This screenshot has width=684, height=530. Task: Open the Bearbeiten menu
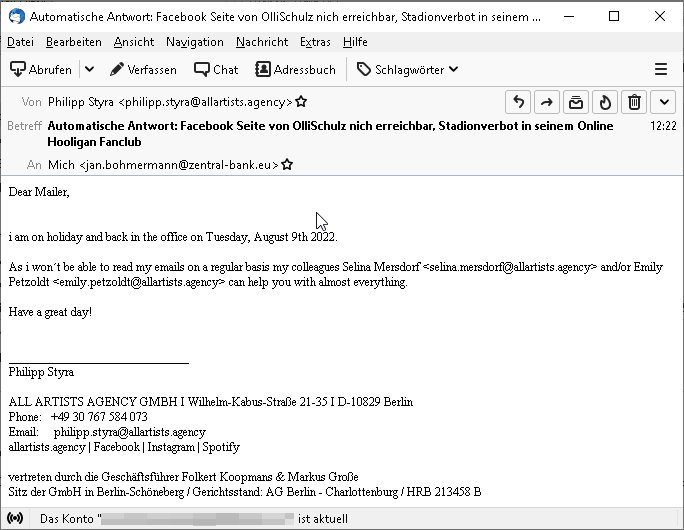73,42
